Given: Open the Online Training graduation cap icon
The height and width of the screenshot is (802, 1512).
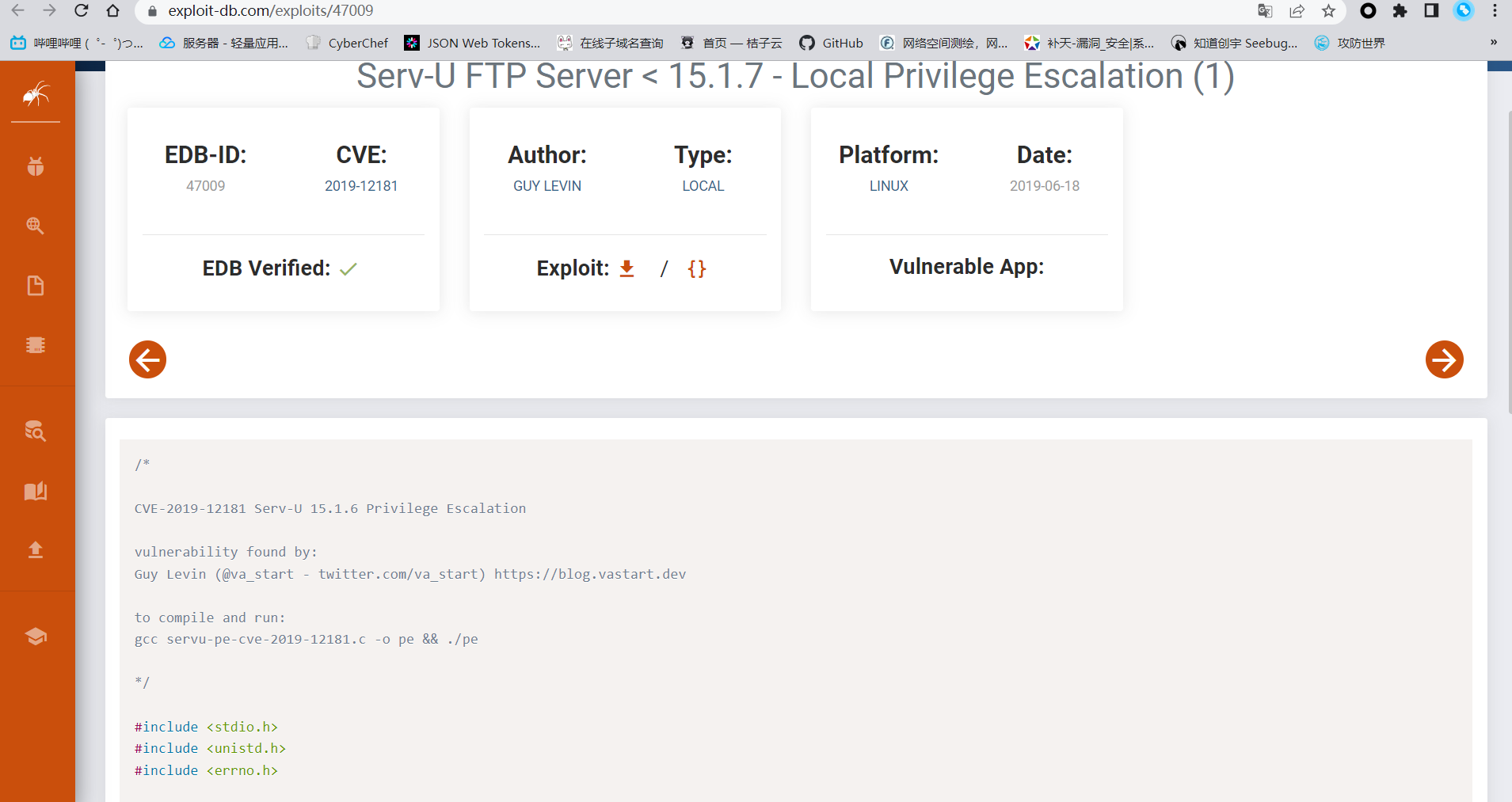Looking at the screenshot, I should pos(36,637).
